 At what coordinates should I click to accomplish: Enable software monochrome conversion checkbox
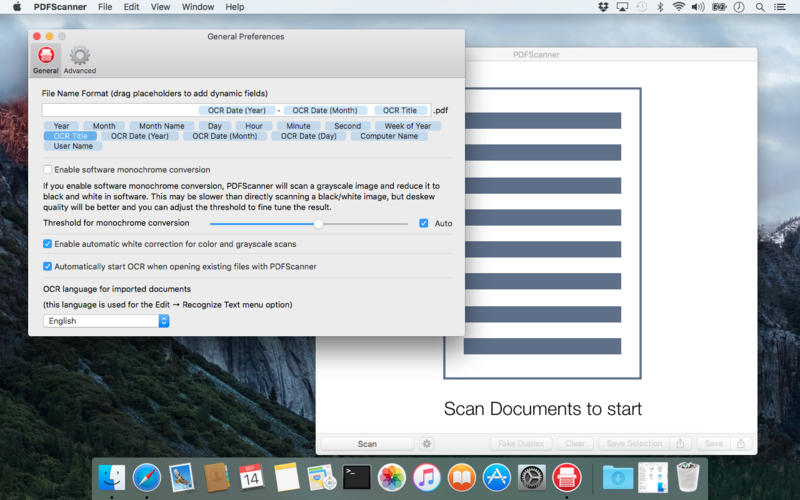47,169
